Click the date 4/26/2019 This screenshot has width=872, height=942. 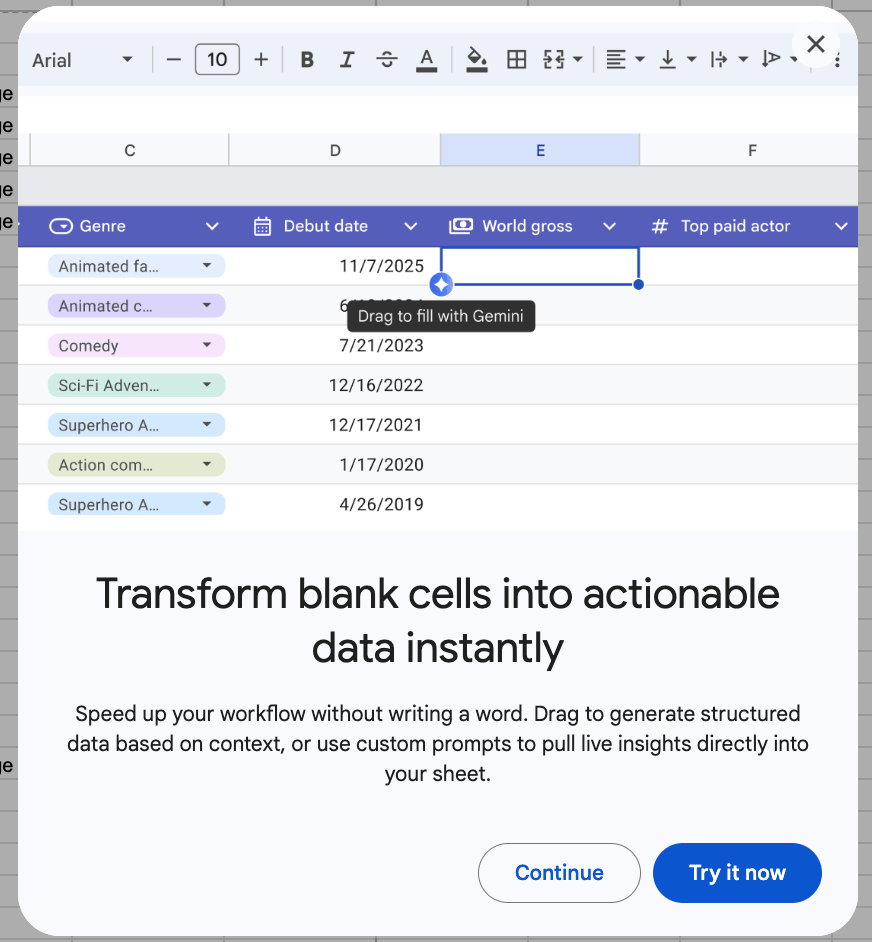(382, 504)
